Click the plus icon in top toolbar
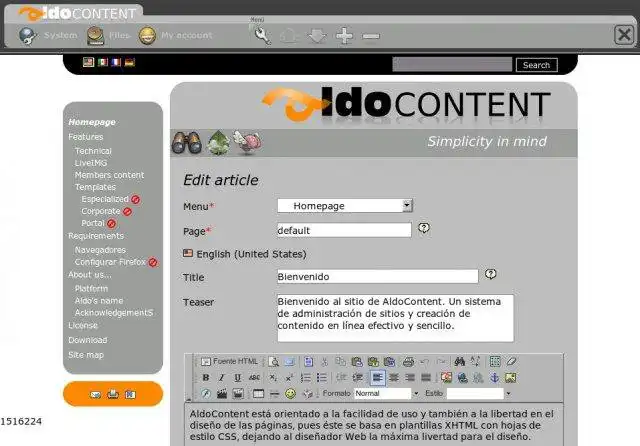The height and width of the screenshot is (446, 640). point(344,36)
